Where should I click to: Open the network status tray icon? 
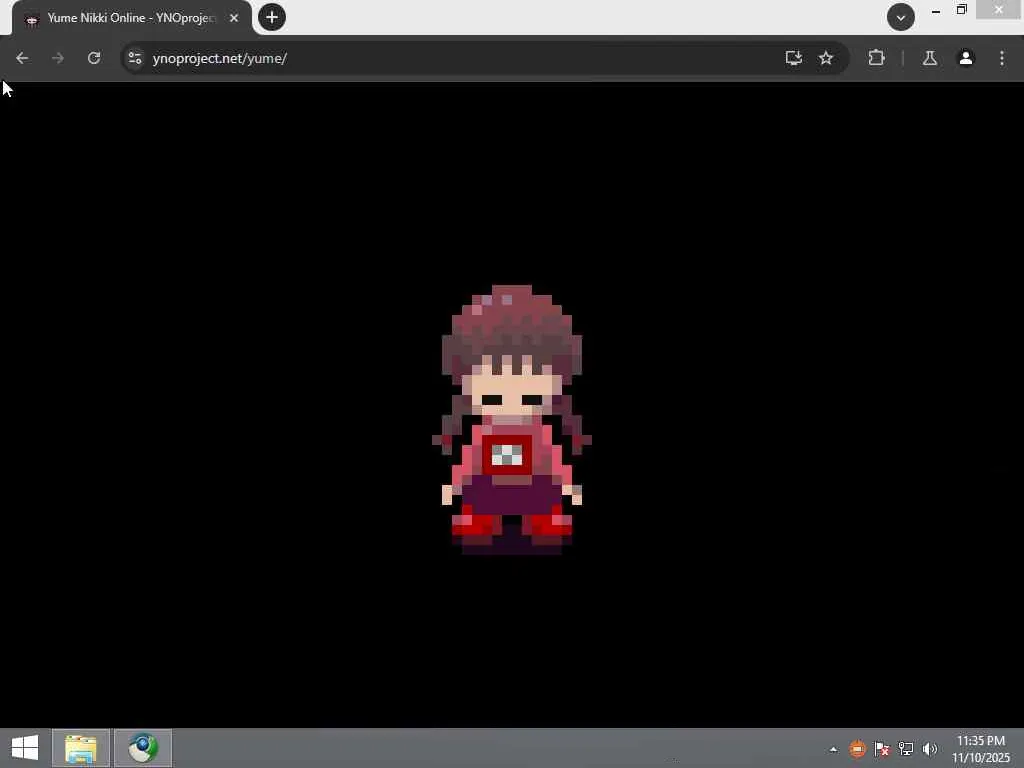(906, 749)
